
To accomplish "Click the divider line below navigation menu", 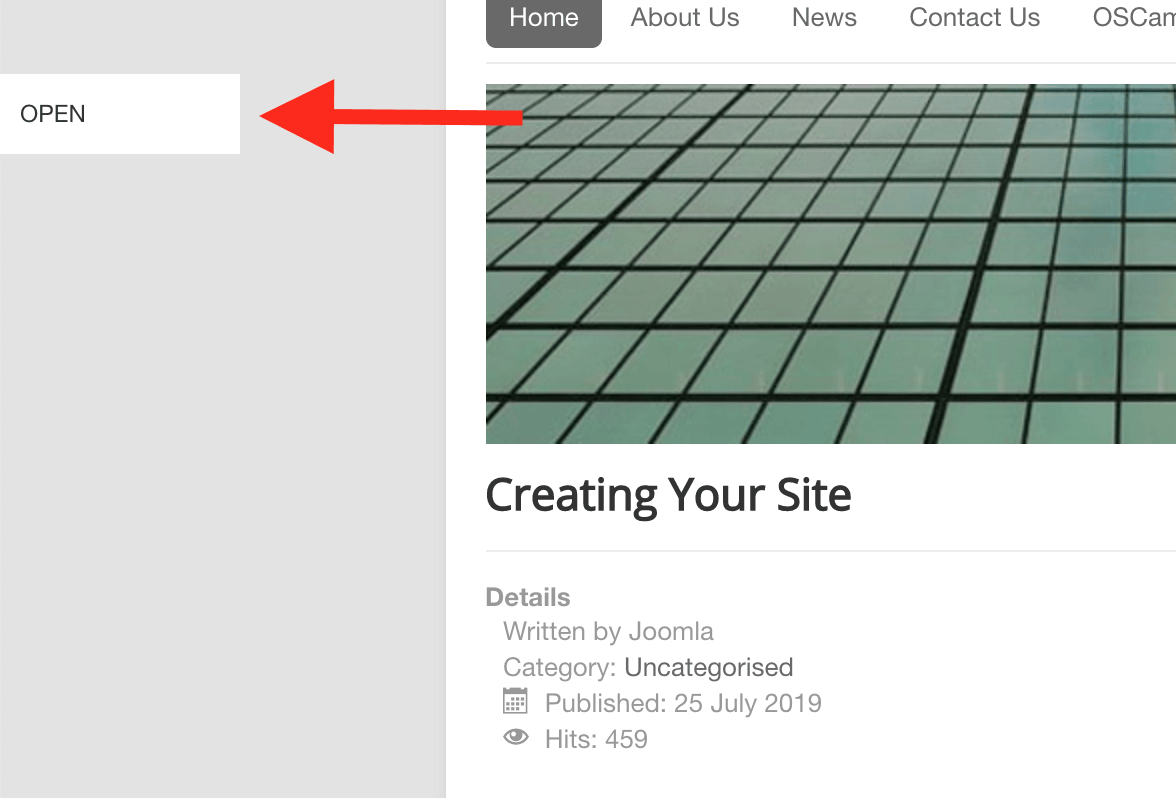I will click(x=830, y=63).
